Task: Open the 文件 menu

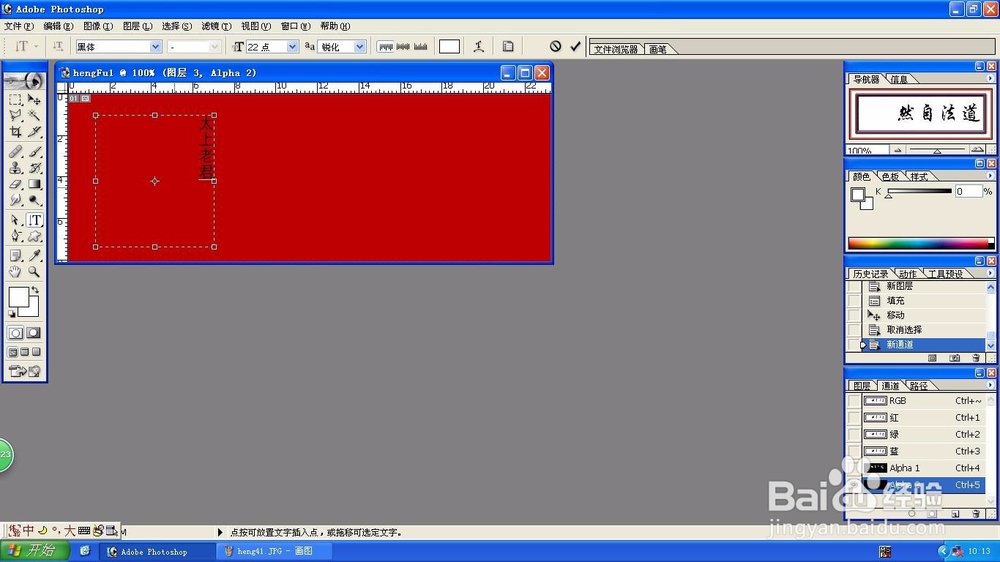Action: (x=18, y=26)
